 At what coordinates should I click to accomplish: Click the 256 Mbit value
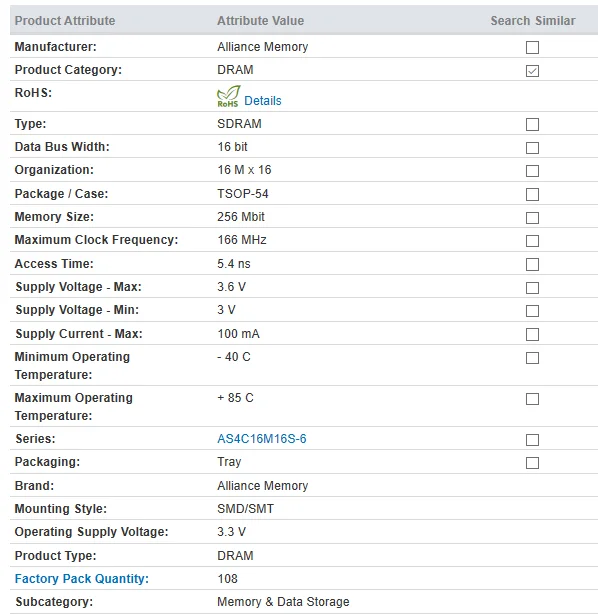(241, 217)
